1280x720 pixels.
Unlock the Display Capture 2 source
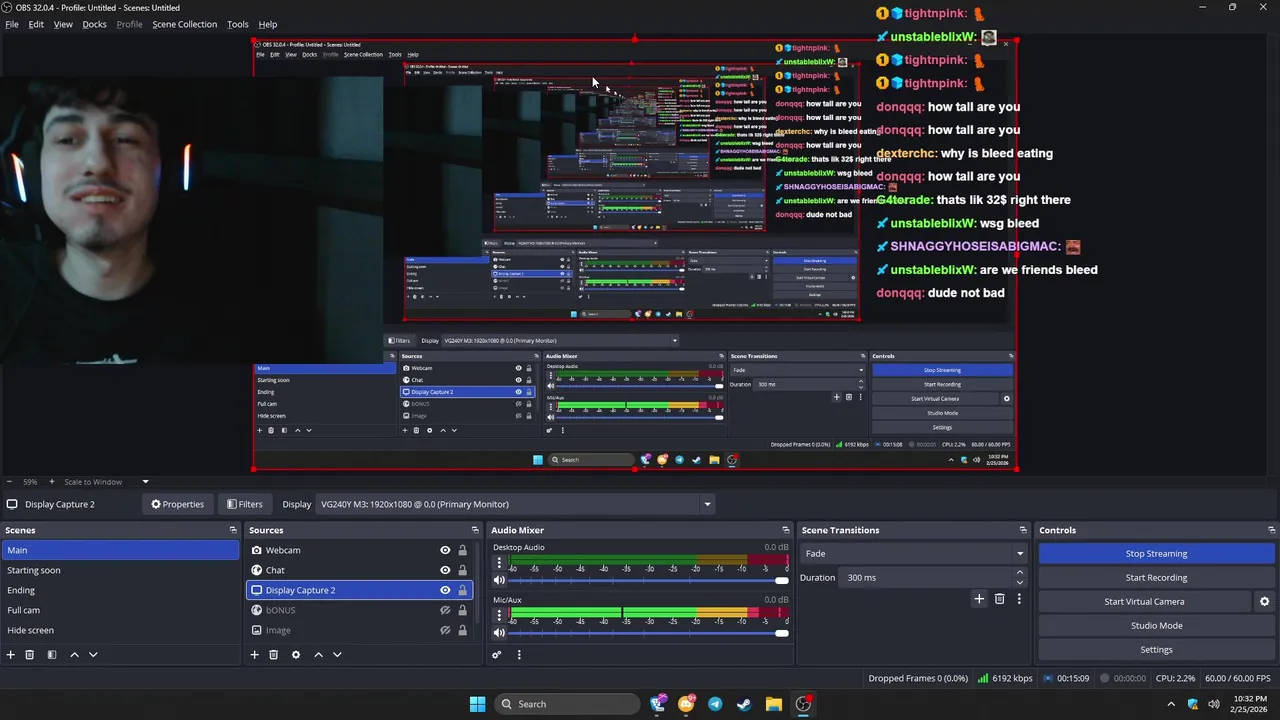(x=462, y=590)
